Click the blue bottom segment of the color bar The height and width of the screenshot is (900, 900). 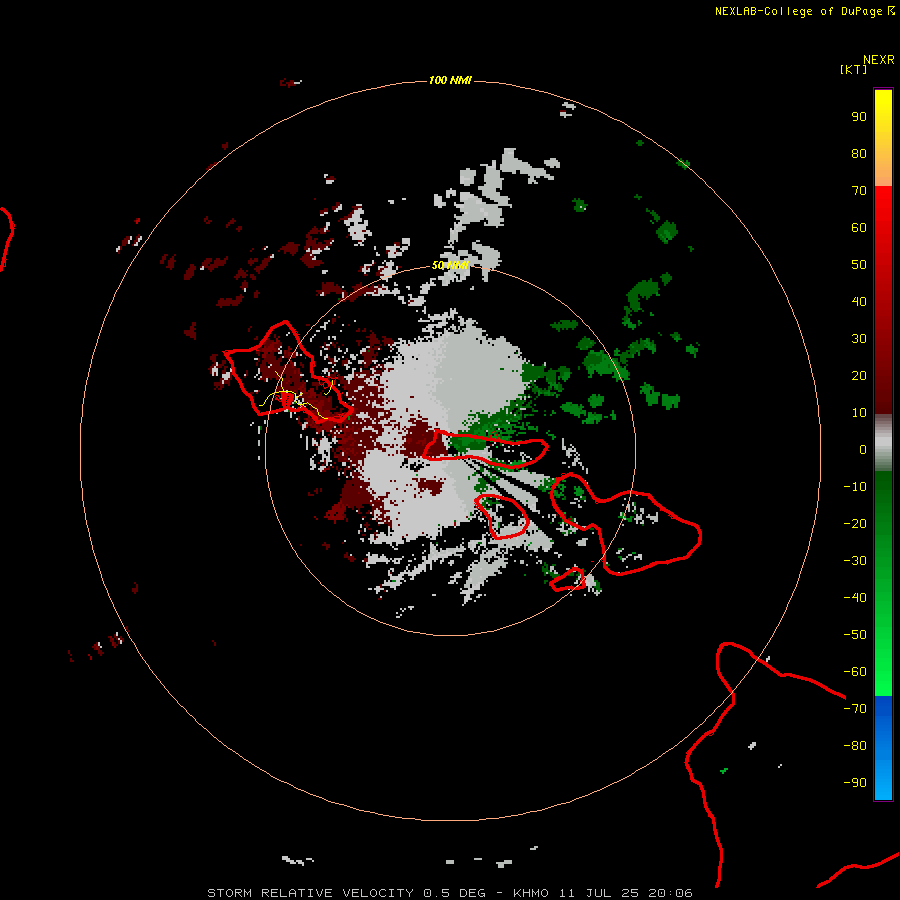883,748
